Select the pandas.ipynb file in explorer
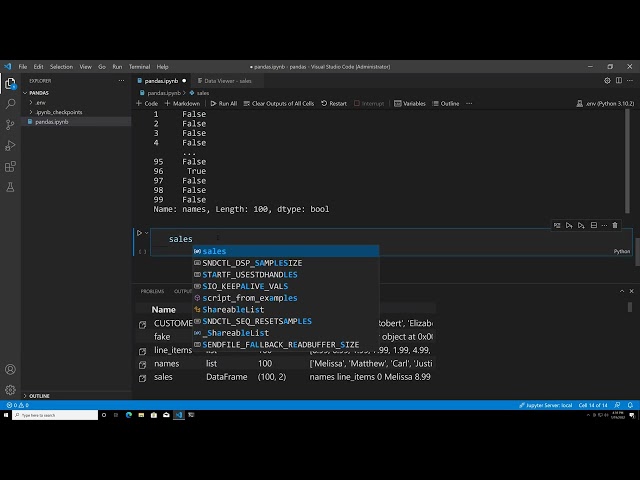Screen dimensions: 640x480 tap(76, 122)
